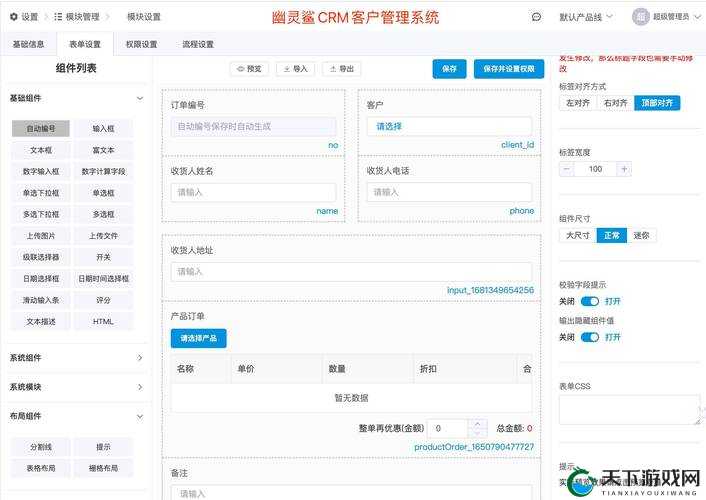Viewport: 706px width, 500px height.
Task: Click the 超级管理员 user avatar
Action: tap(640, 17)
